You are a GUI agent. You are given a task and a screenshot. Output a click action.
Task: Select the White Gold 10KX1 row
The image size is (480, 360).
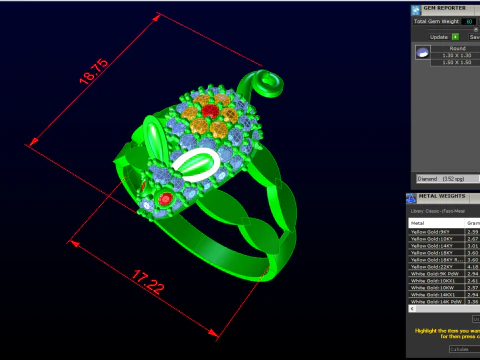[x=444, y=281]
